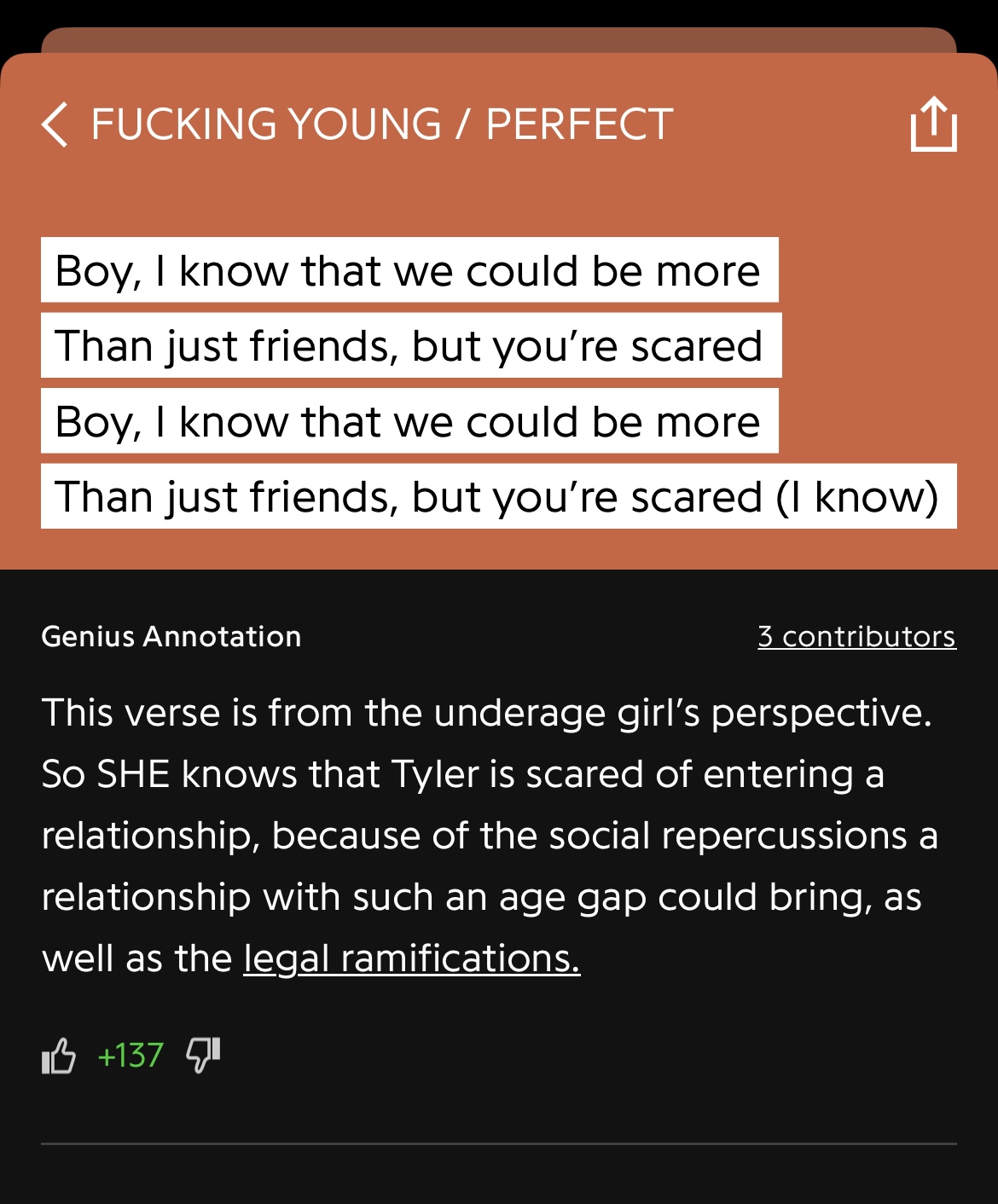This screenshot has height=1204, width=998.
Task: Tap the Genius Annotation heading
Action: 171,636
